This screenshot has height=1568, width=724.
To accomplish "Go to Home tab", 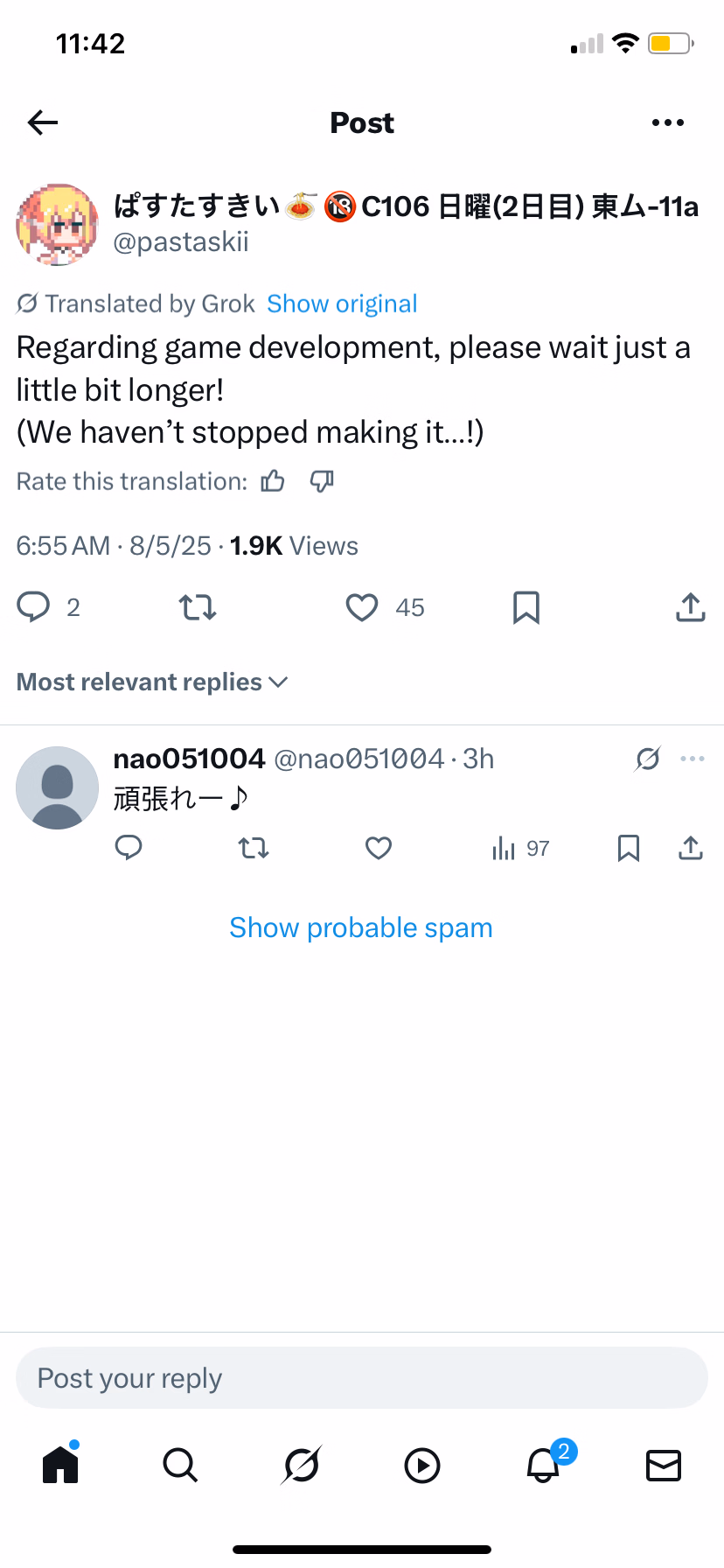I will pyautogui.click(x=60, y=1465).
